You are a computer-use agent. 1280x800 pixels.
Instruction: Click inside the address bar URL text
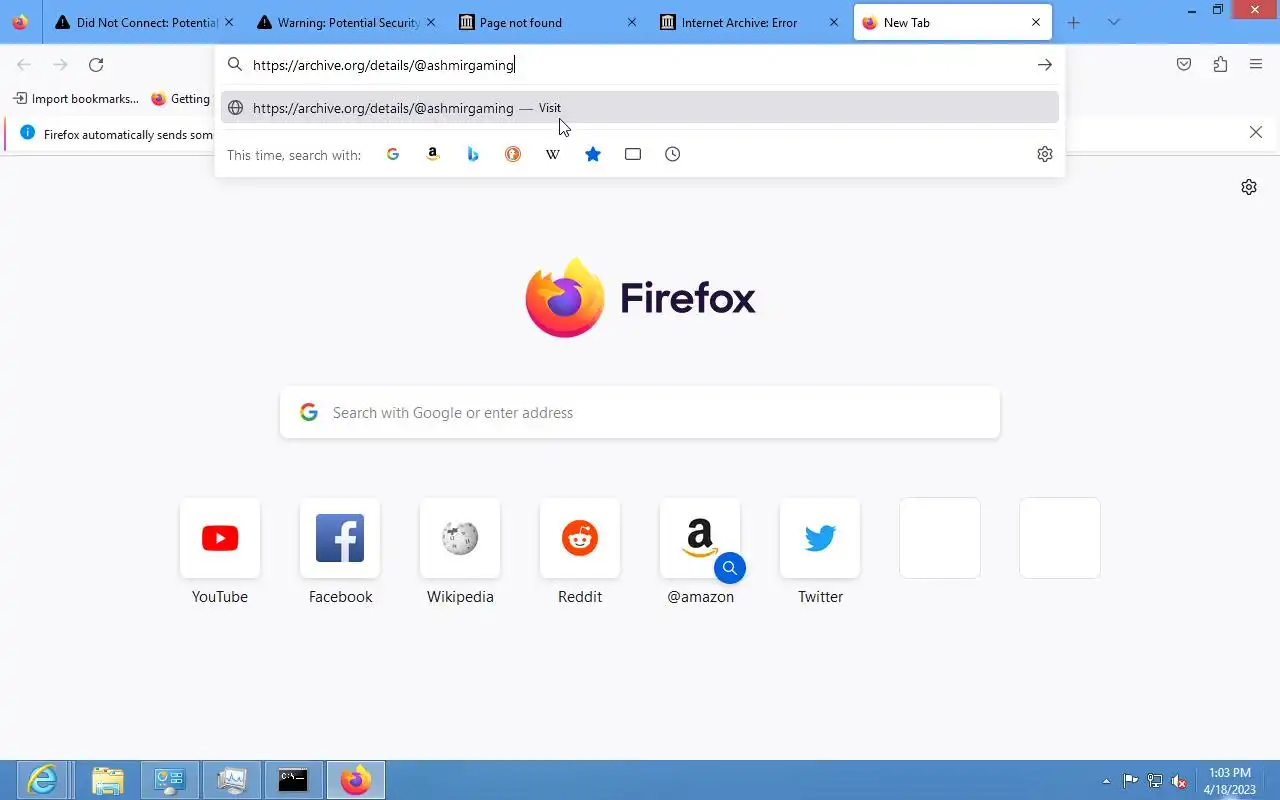pos(383,65)
